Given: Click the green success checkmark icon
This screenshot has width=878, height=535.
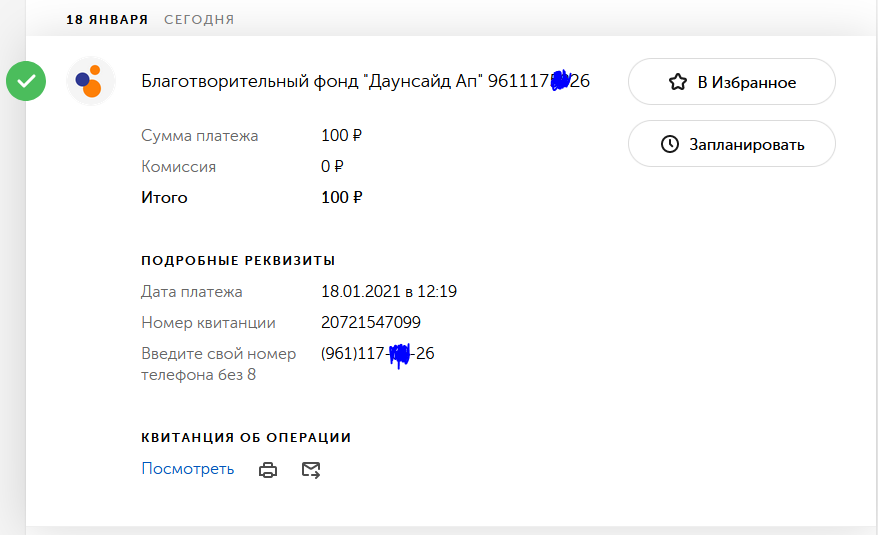Looking at the screenshot, I should coord(26,82).
